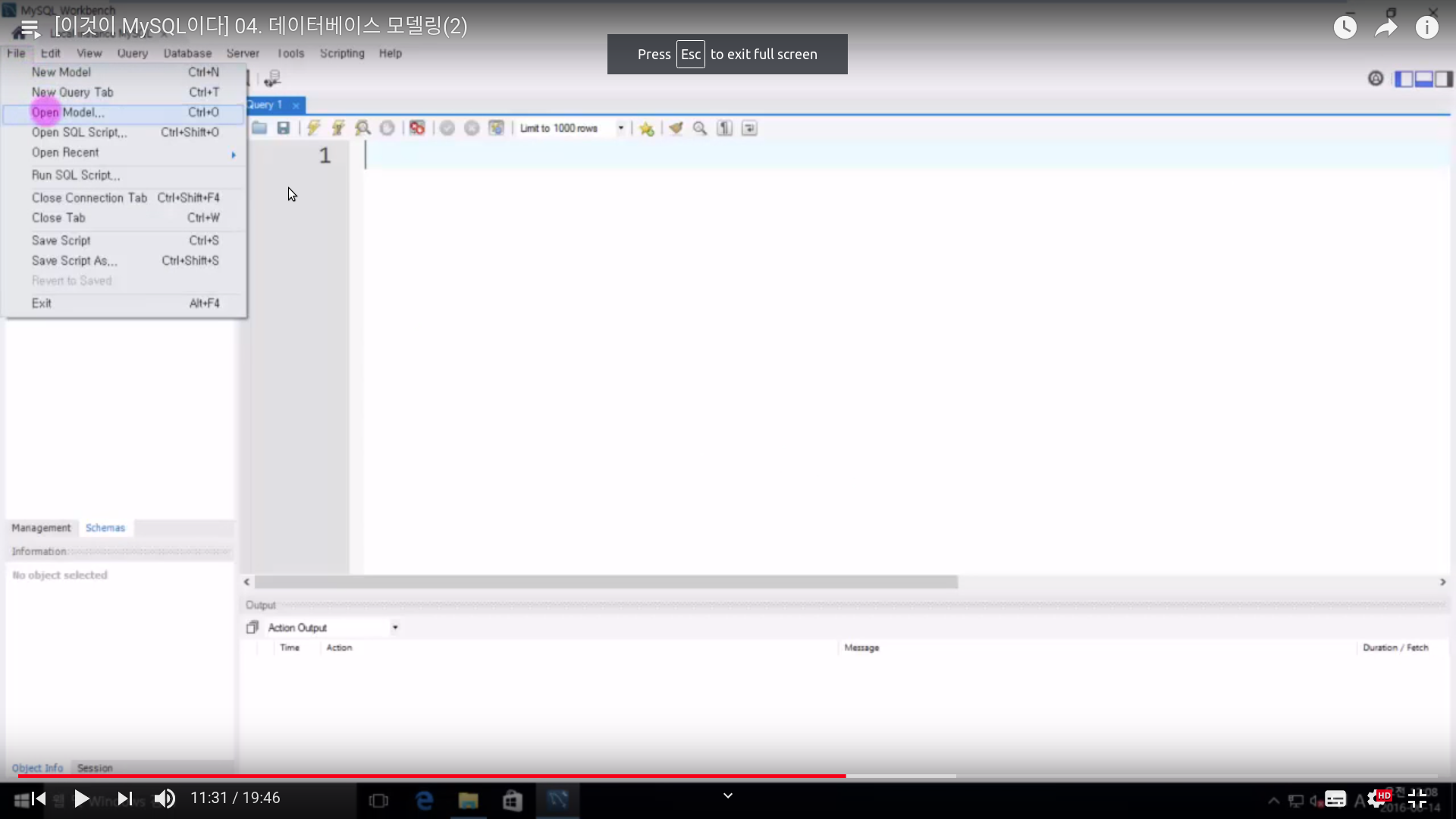1456x819 pixels.
Task: Open the video HD settings gear
Action: 1379,799
